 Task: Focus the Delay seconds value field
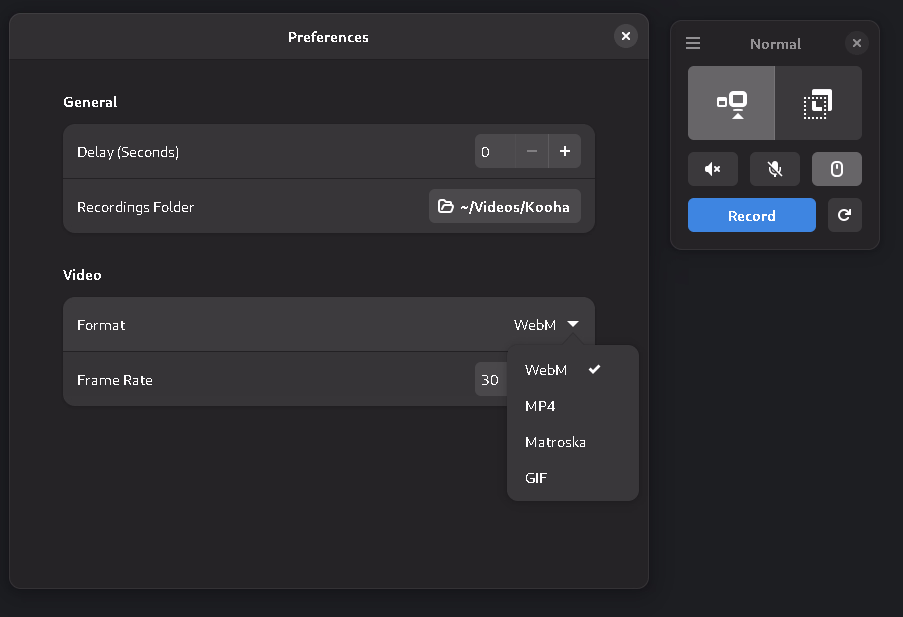495,152
